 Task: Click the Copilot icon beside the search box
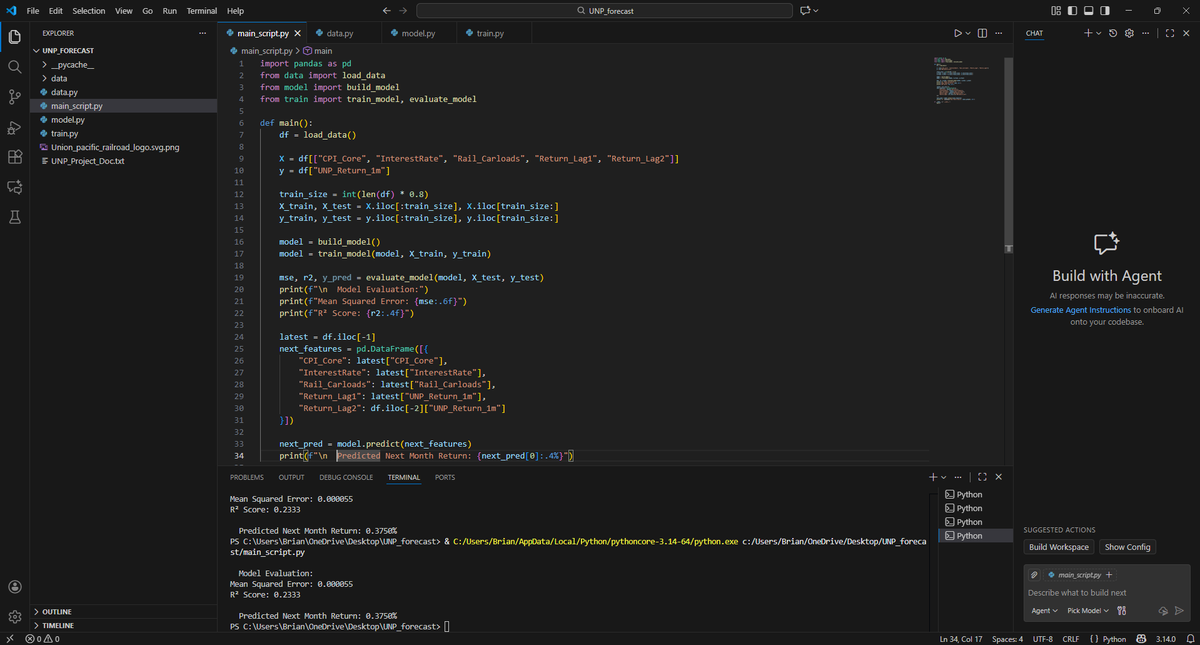[x=804, y=10]
